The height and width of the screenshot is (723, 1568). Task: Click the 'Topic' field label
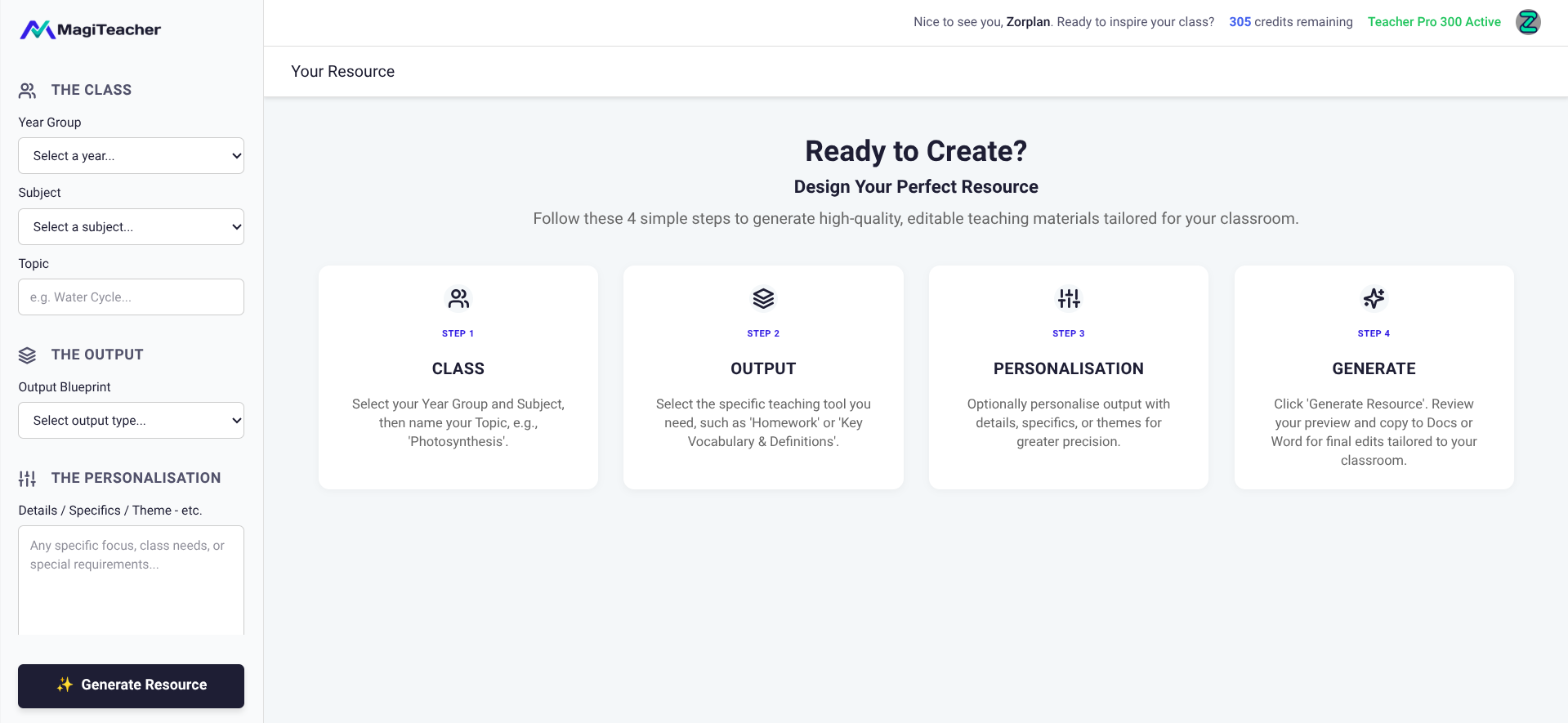(34, 264)
